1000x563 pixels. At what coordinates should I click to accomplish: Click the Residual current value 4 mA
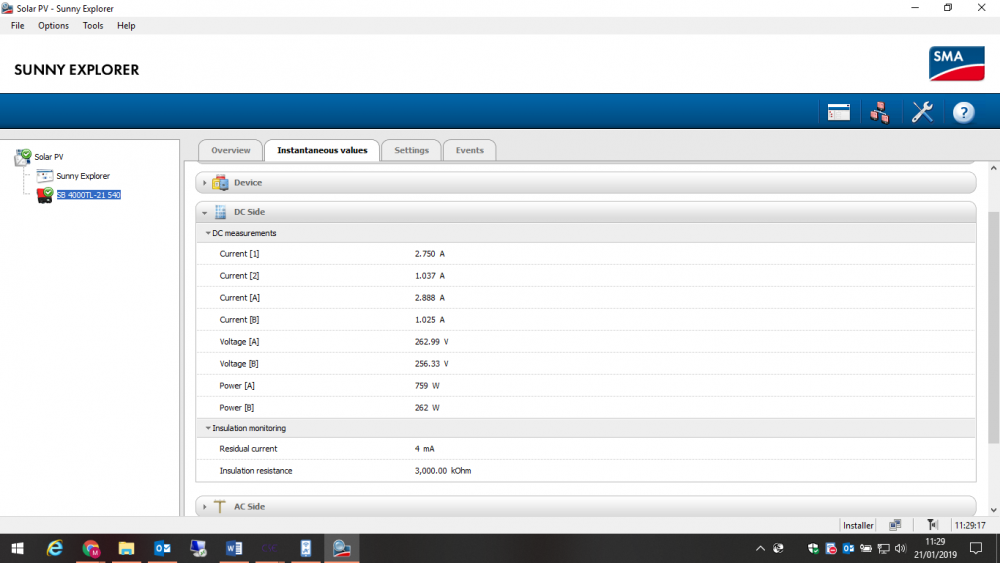[424, 449]
